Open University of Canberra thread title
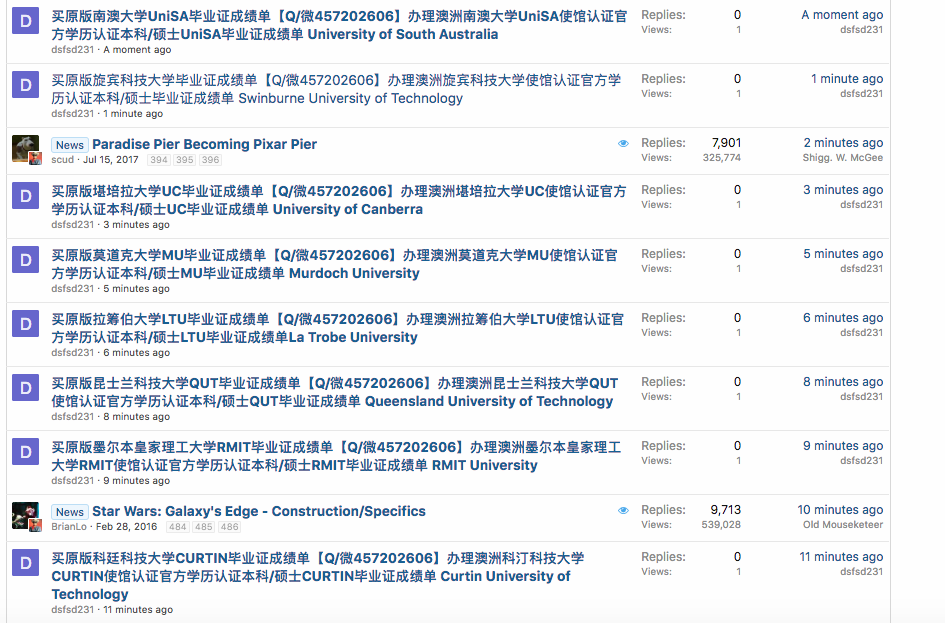The width and height of the screenshot is (945, 623). pyautogui.click(x=339, y=200)
